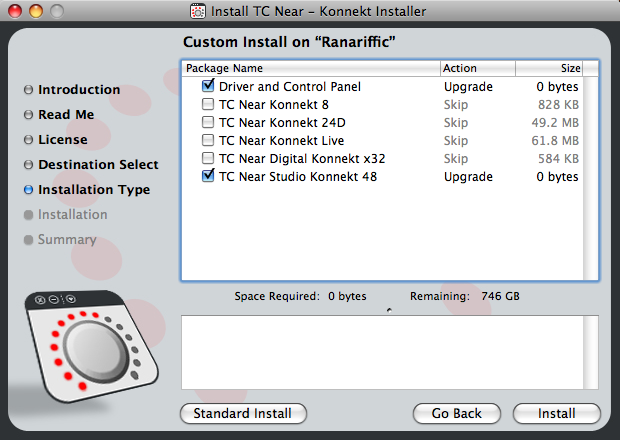Click the red close window button
Image resolution: width=620 pixels, height=440 pixels.
click(15, 11)
